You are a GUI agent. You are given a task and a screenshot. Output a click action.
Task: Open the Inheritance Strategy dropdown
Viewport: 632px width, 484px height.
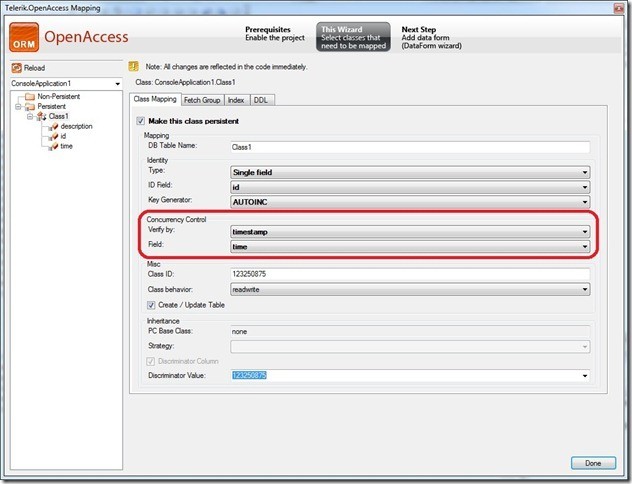click(x=410, y=347)
